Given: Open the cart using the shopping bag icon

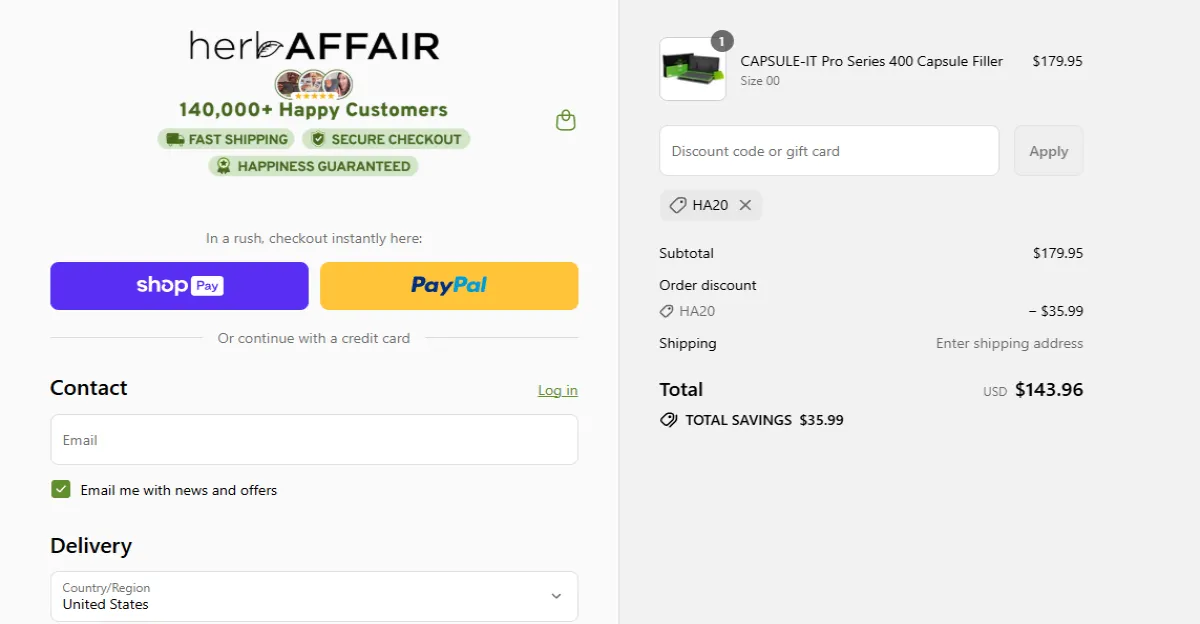Looking at the screenshot, I should coord(565,119).
